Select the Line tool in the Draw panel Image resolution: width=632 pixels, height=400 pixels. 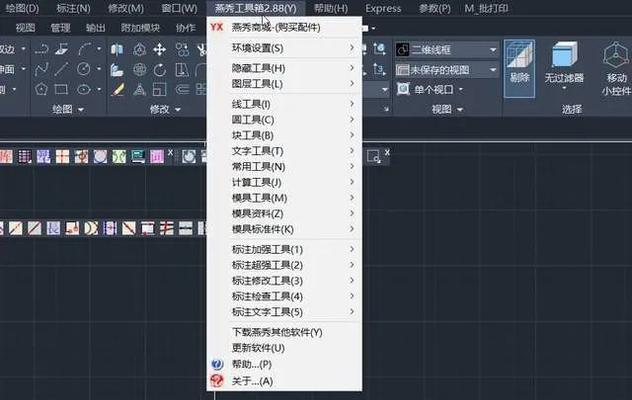[x=61, y=69]
